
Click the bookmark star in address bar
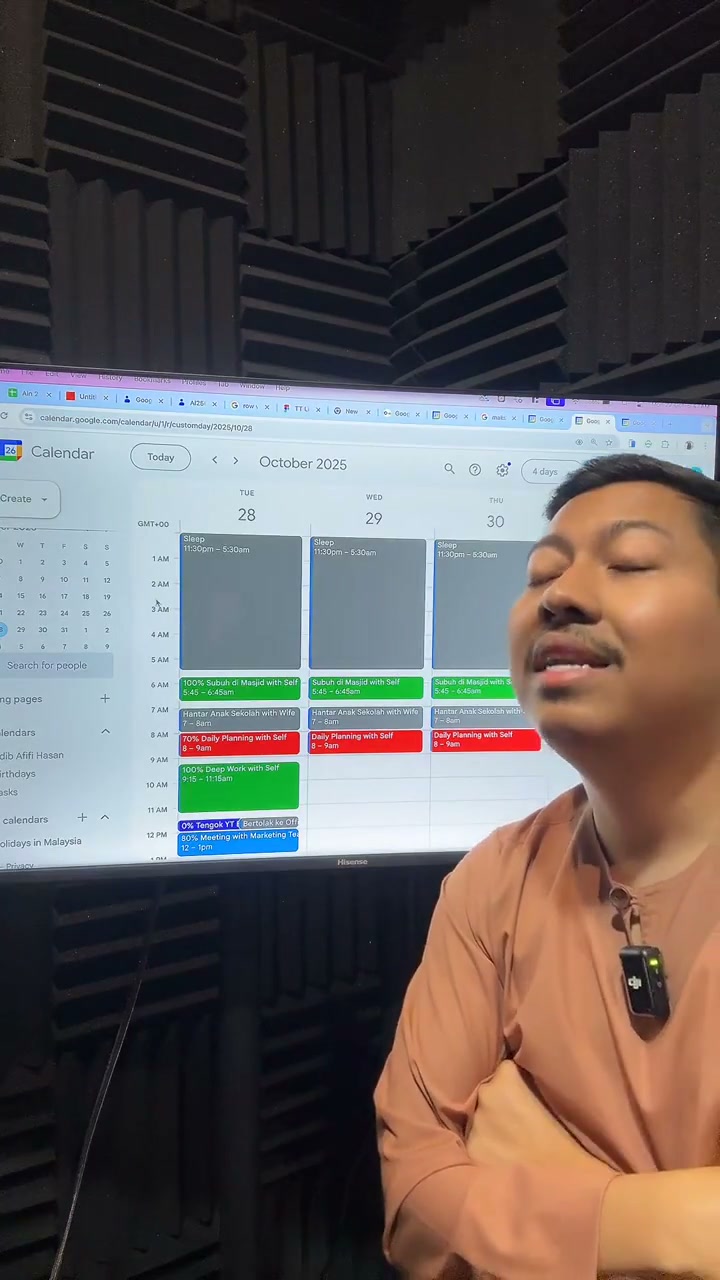coord(608,442)
